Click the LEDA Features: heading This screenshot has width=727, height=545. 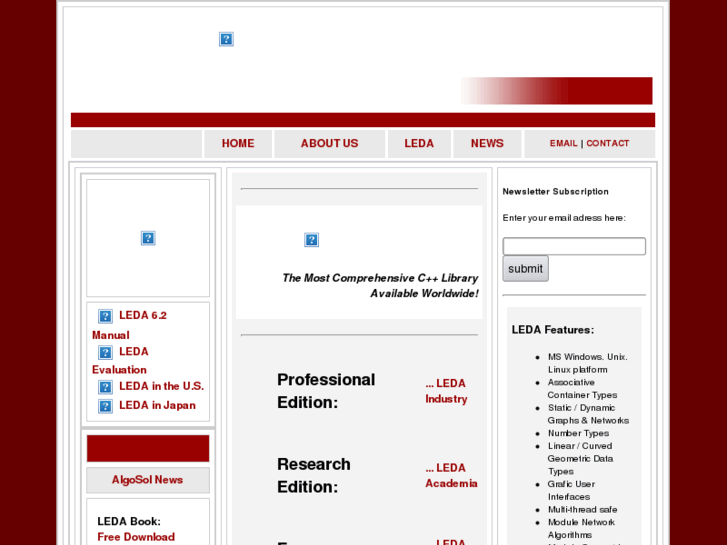click(553, 330)
